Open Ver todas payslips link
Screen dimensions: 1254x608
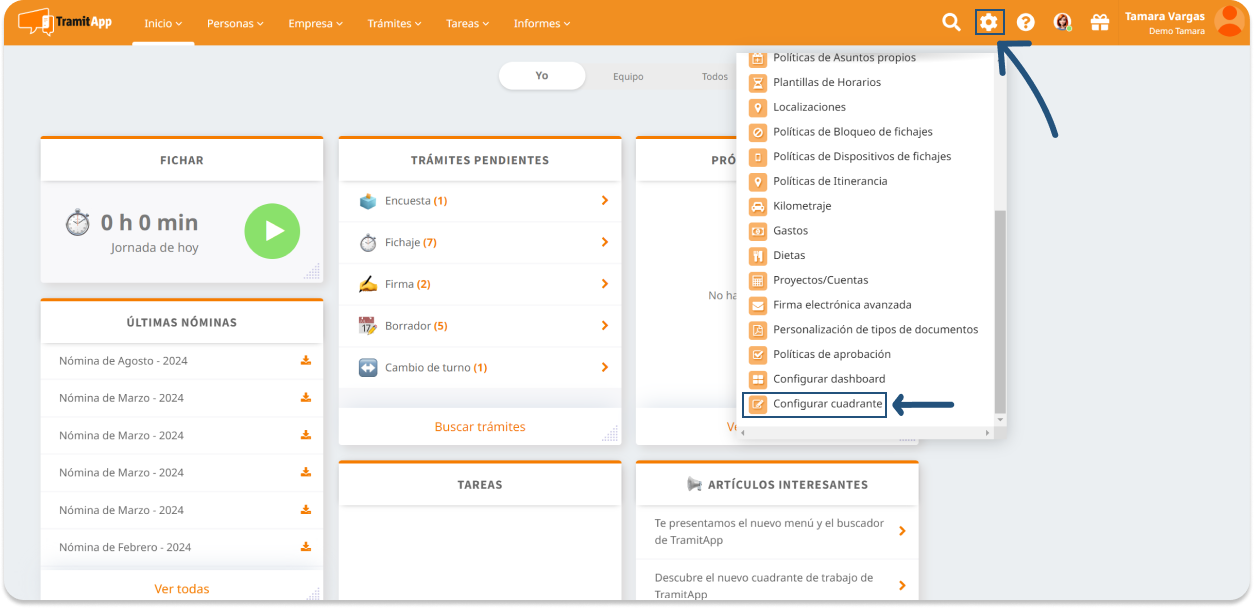182,589
